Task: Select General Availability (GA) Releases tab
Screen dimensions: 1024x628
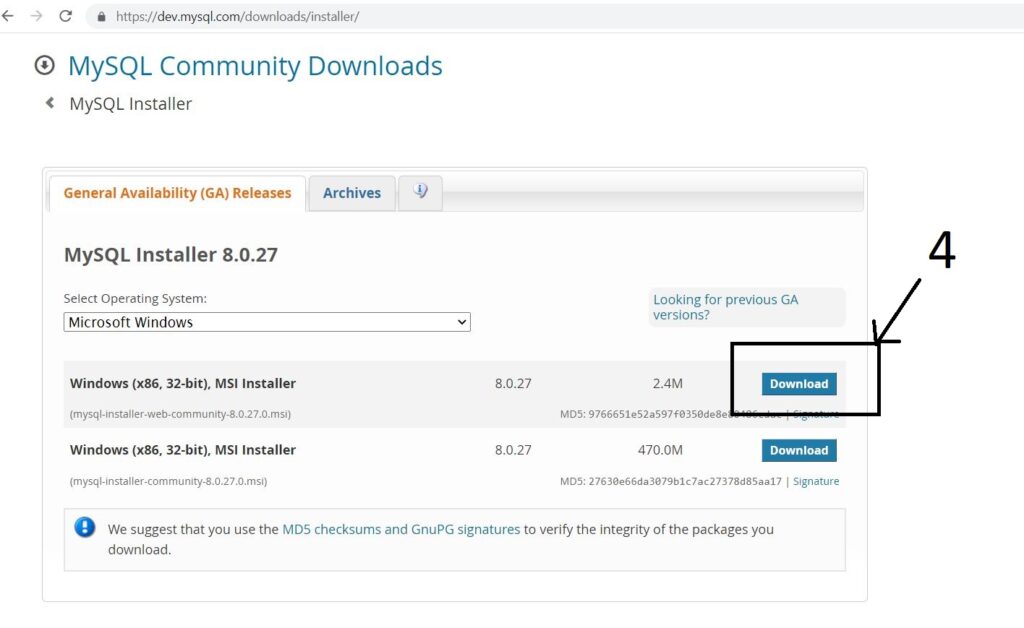Action: (x=177, y=193)
